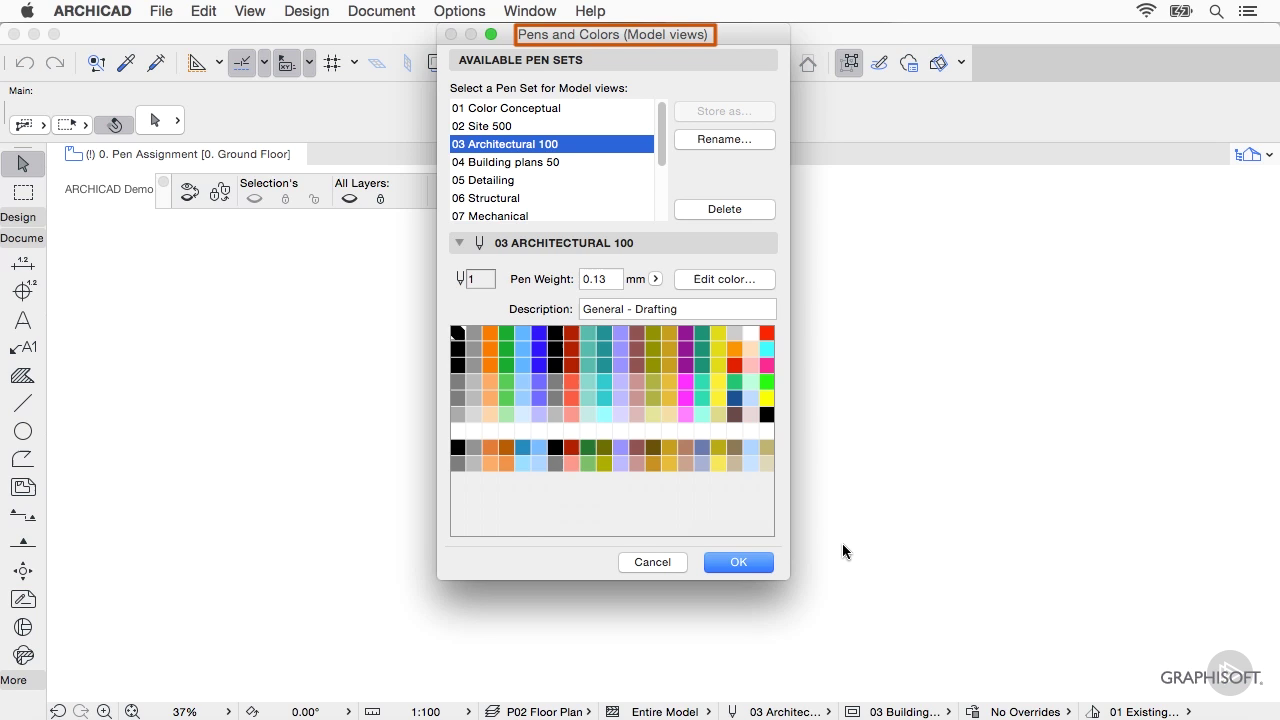Choose the Dimension tool
Image resolution: width=1280 pixels, height=720 pixels.
point(23,263)
